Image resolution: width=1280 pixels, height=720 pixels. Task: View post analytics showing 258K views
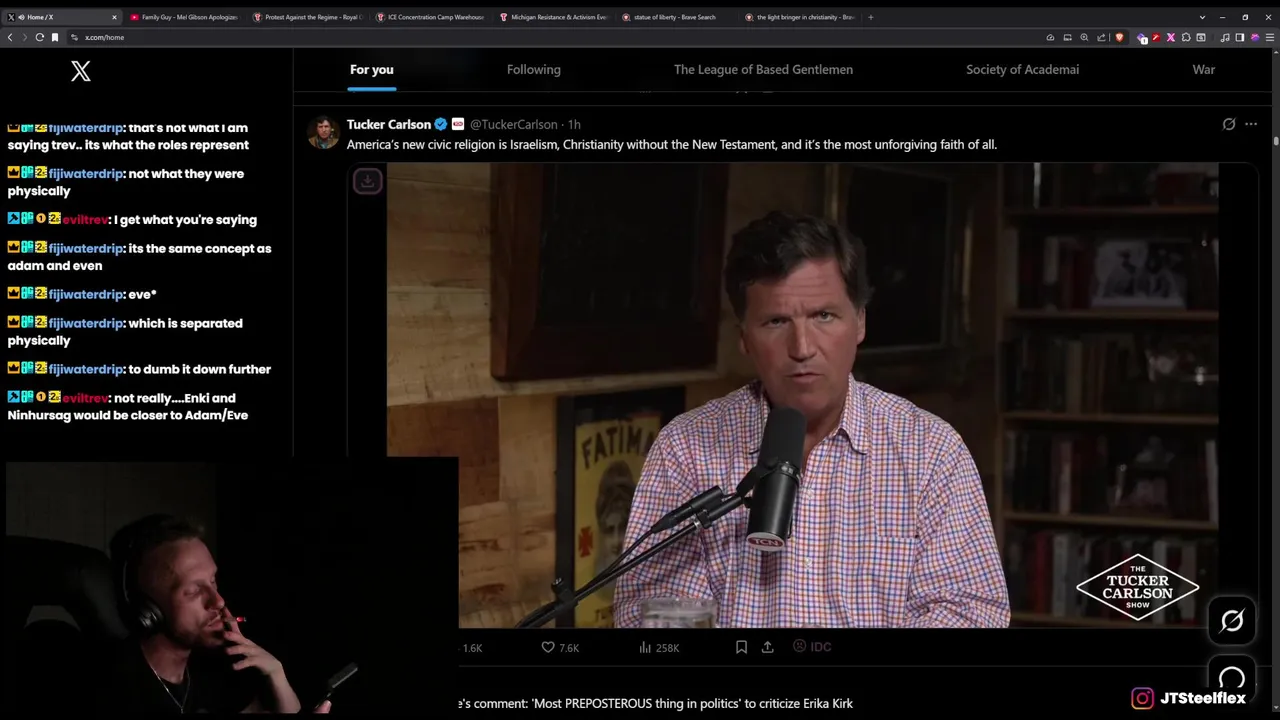pyautogui.click(x=659, y=647)
